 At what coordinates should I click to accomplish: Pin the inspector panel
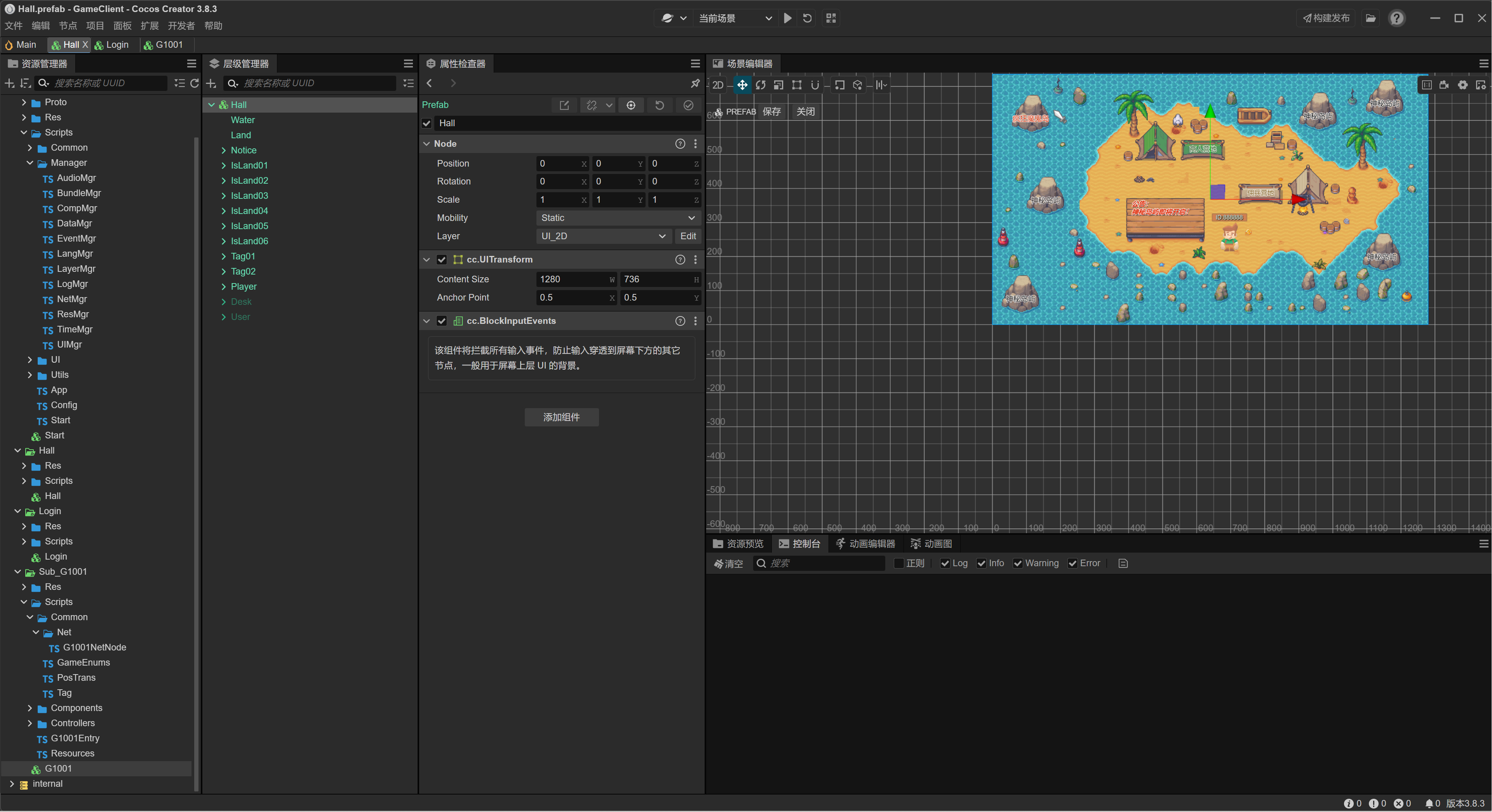click(695, 83)
